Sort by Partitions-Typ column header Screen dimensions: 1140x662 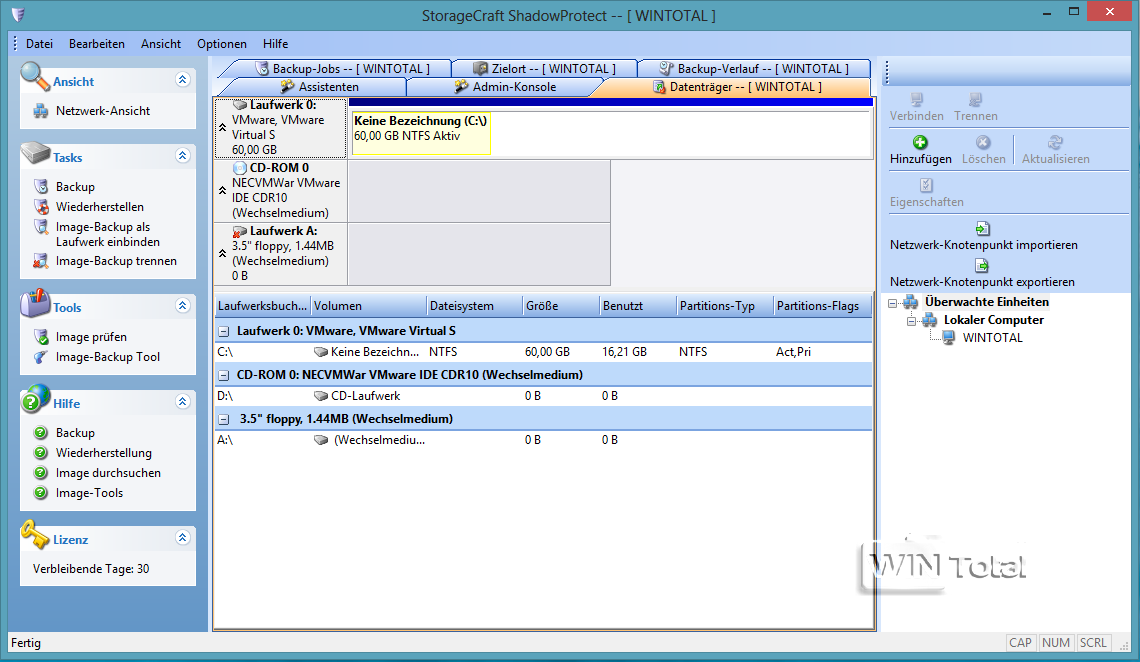point(725,306)
